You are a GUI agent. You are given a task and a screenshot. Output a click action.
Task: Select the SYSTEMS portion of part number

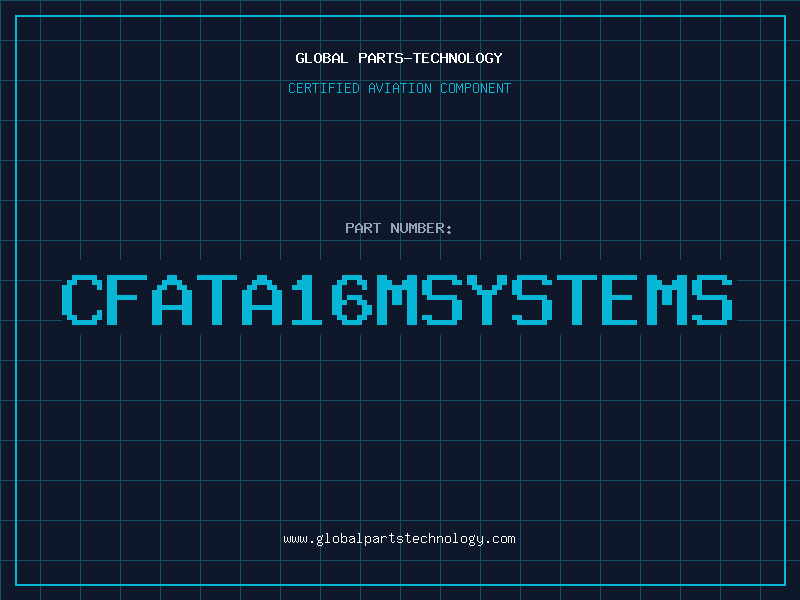pyautogui.click(x=578, y=299)
